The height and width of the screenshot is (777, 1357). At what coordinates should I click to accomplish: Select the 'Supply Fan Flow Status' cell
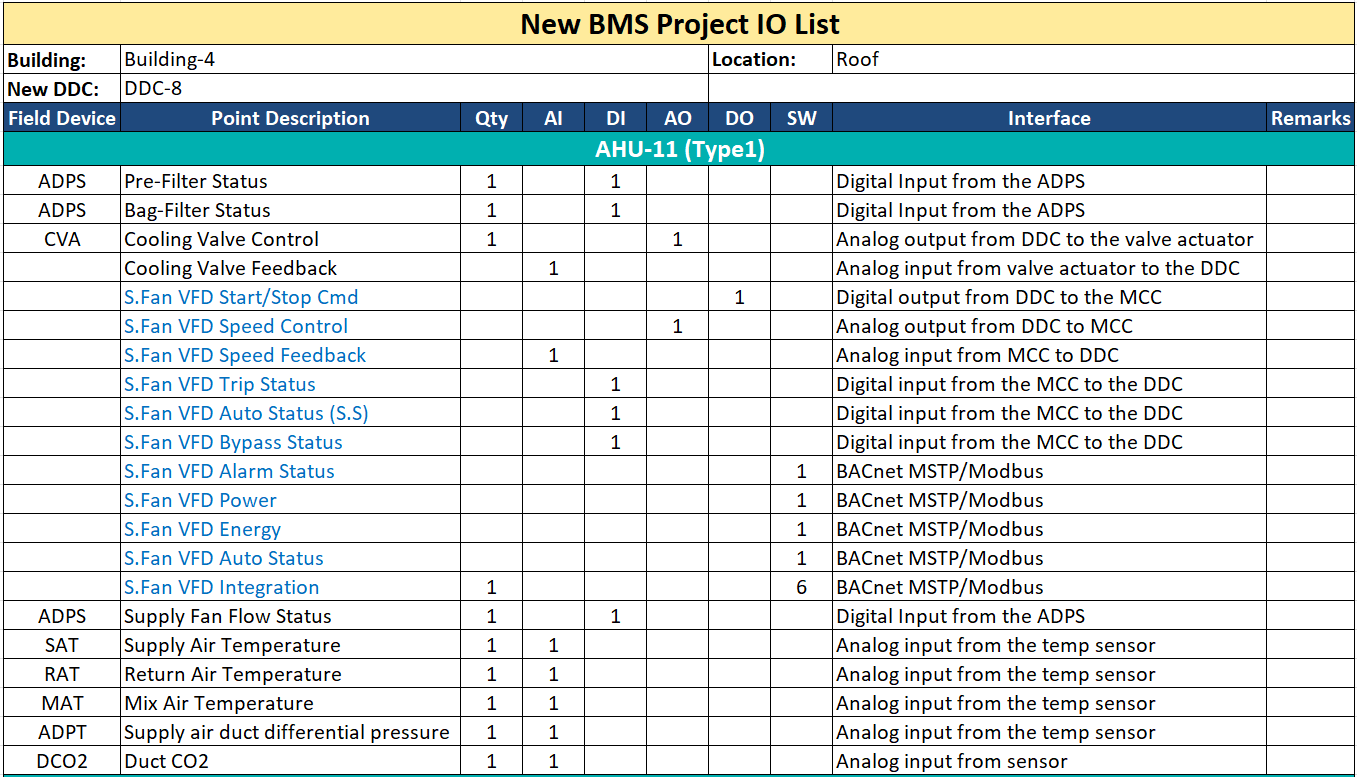tap(290, 616)
